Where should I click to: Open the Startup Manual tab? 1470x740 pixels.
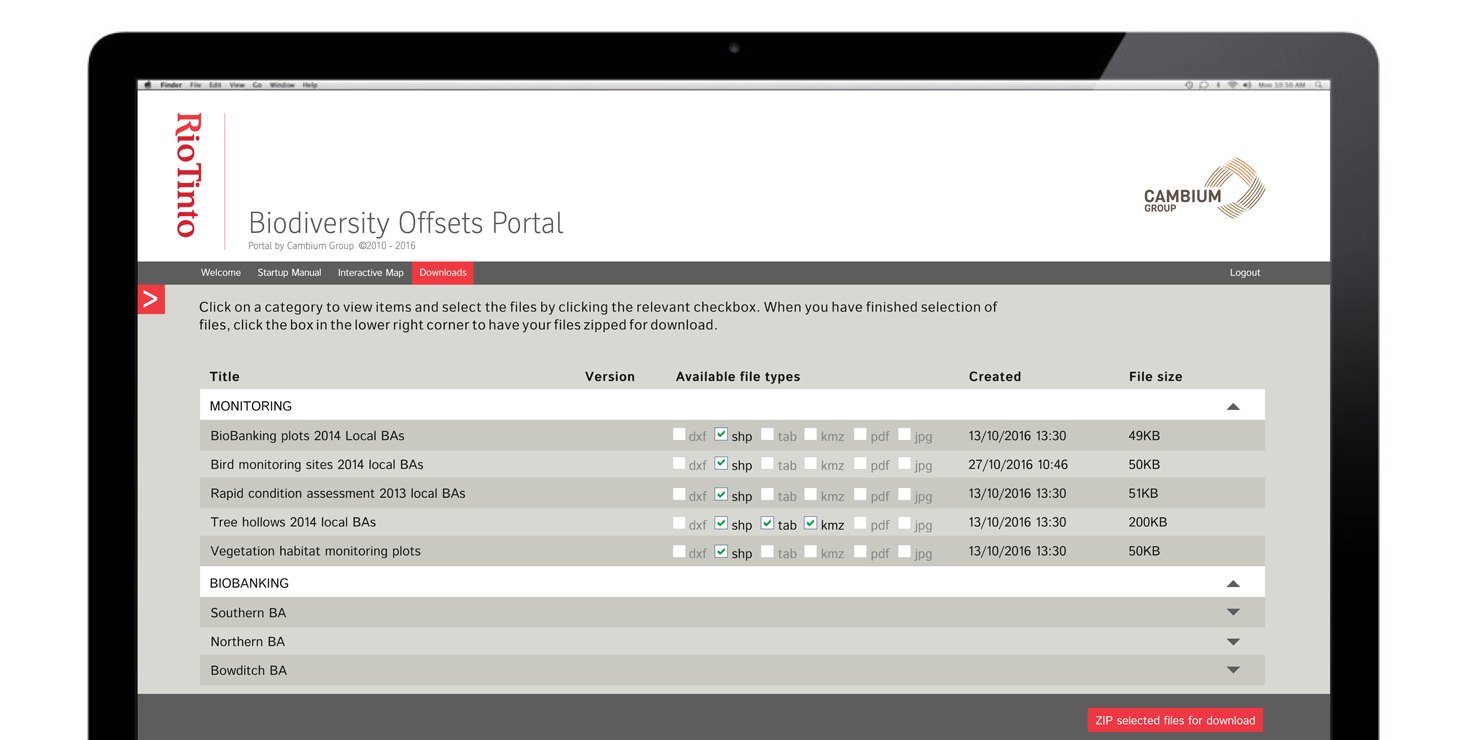click(289, 273)
